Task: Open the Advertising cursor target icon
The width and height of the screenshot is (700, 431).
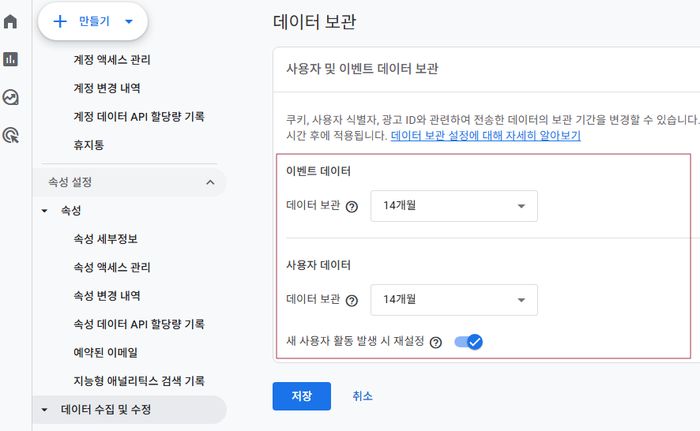Action: [x=11, y=135]
